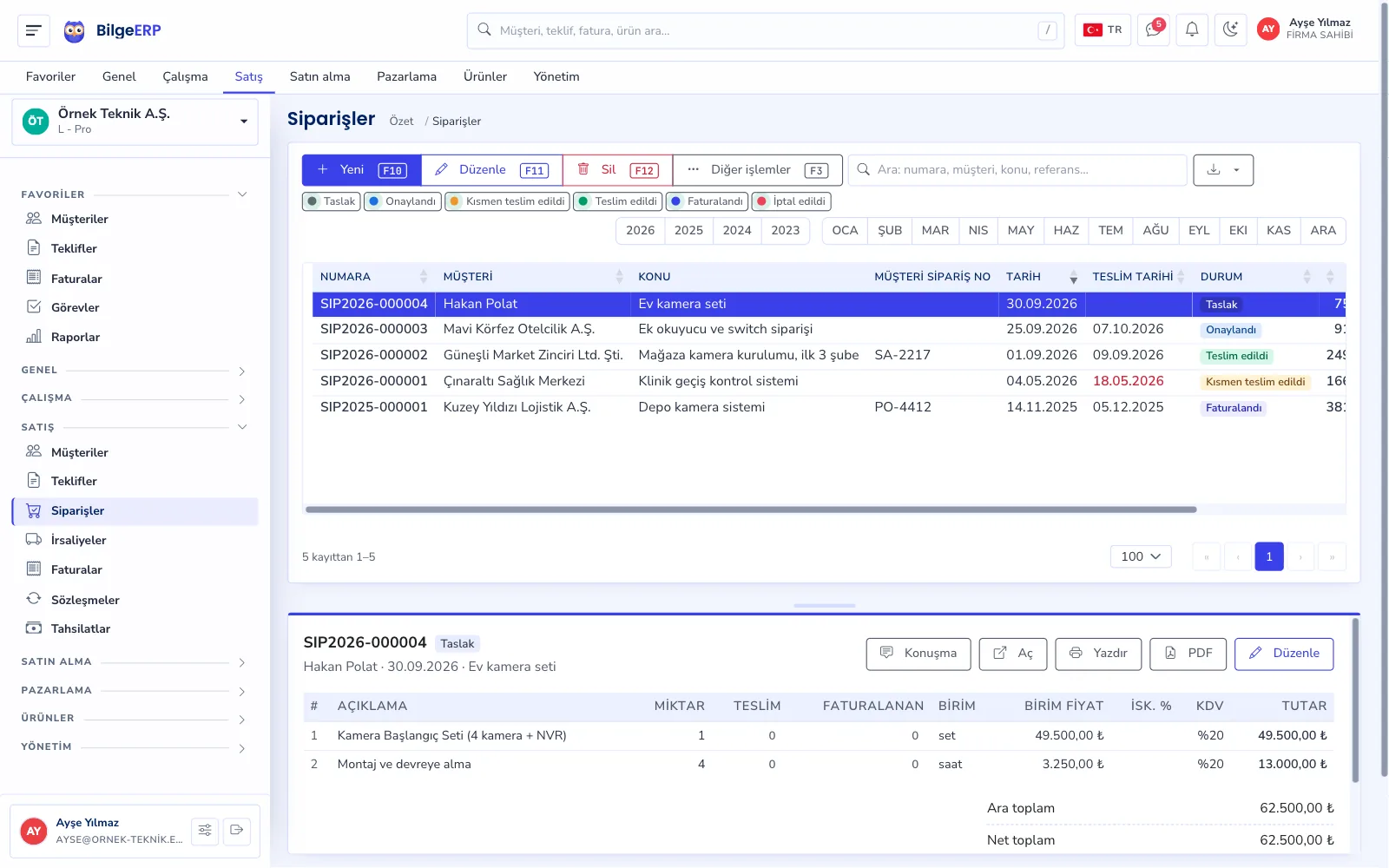The height and width of the screenshot is (868, 1389).
Task: Open the Yönetim top tab
Action: (x=556, y=76)
